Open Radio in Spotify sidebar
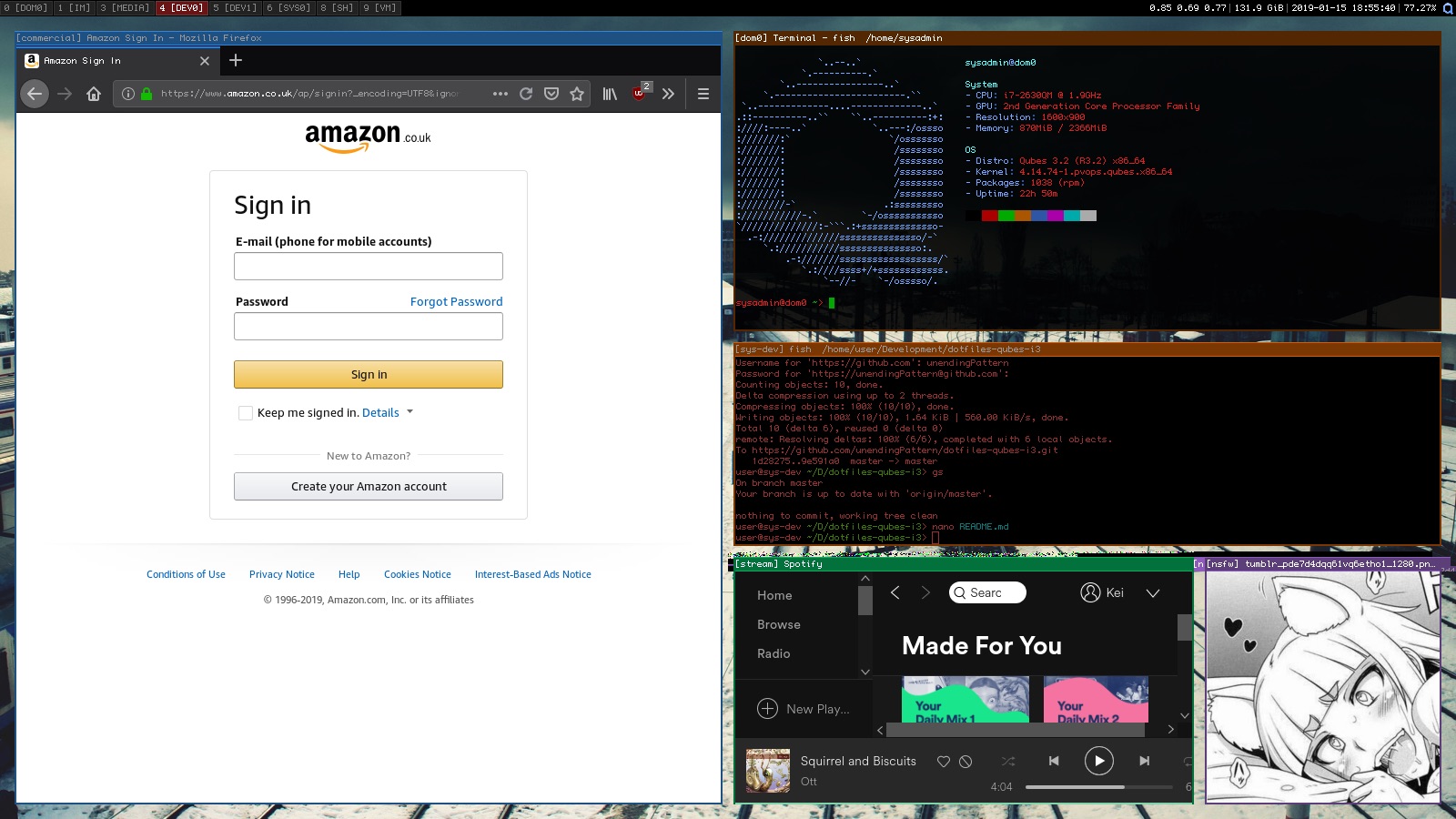Image resolution: width=1456 pixels, height=819 pixels. coord(773,653)
